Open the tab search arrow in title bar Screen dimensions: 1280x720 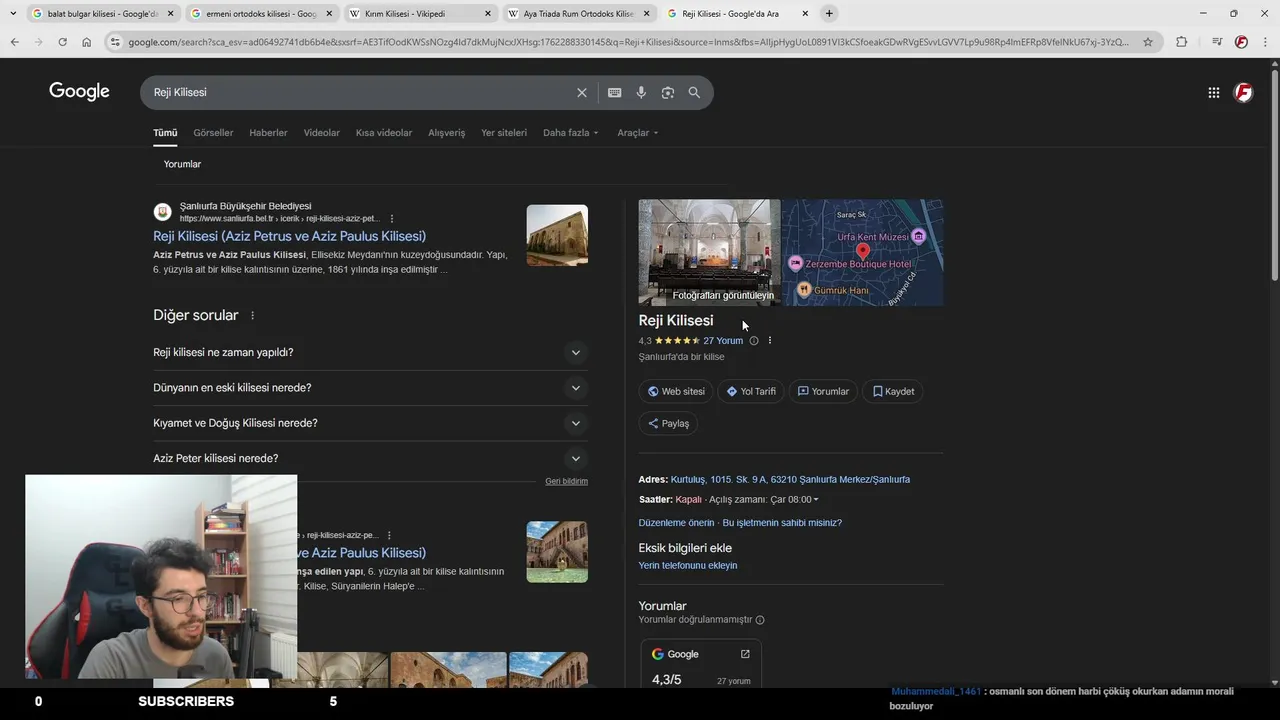pos(12,13)
